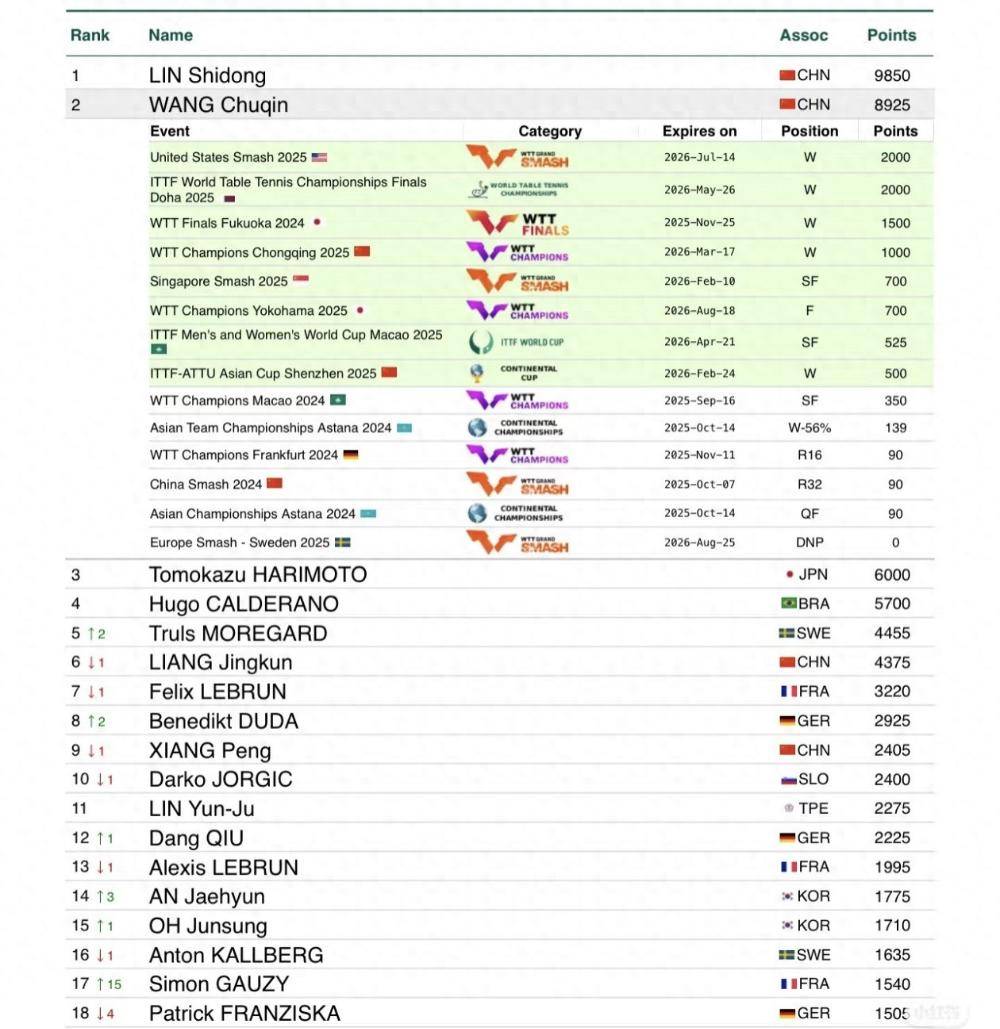The image size is (1000, 1029).
Task: Click the Sweden flag for Truls MOREGARD
Action: tap(786, 633)
